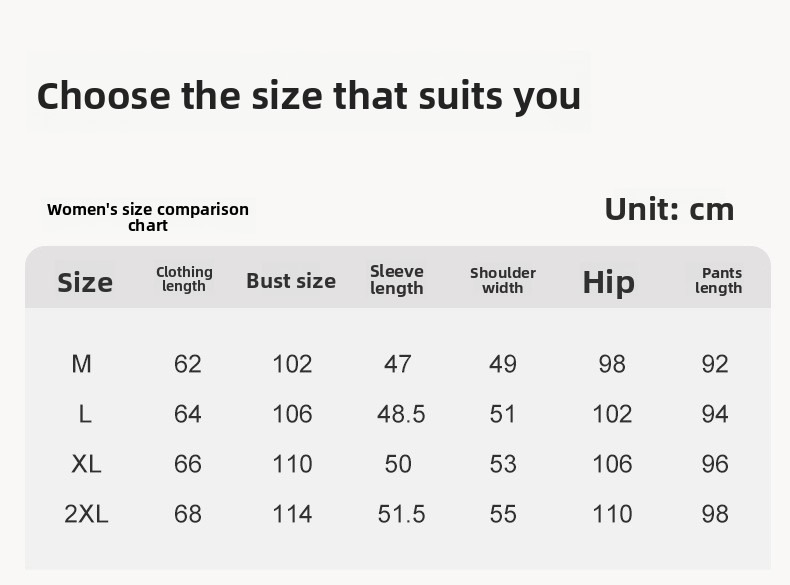Click the pants length value 94
The height and width of the screenshot is (585, 790).
click(715, 414)
